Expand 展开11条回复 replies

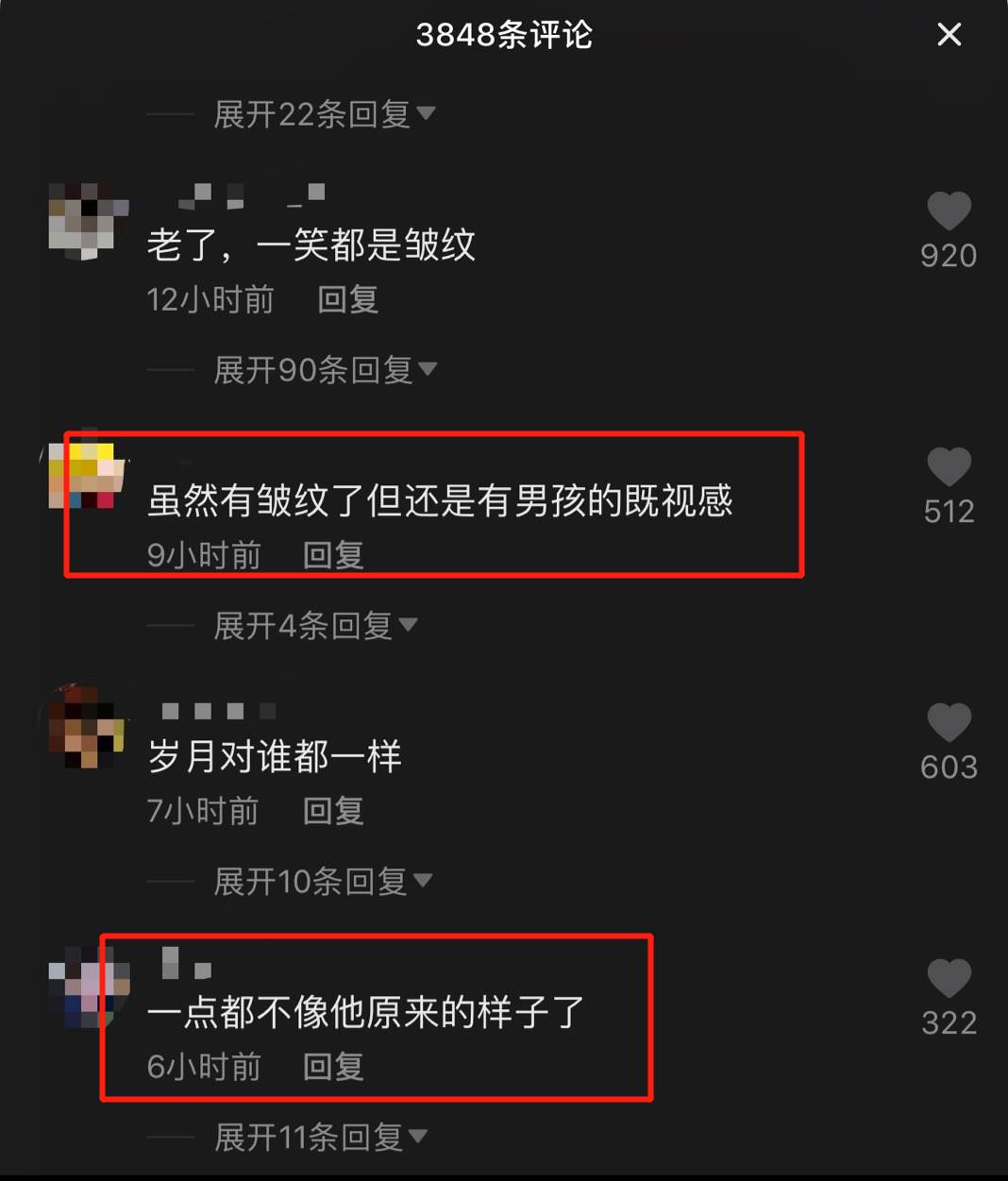(321, 1137)
